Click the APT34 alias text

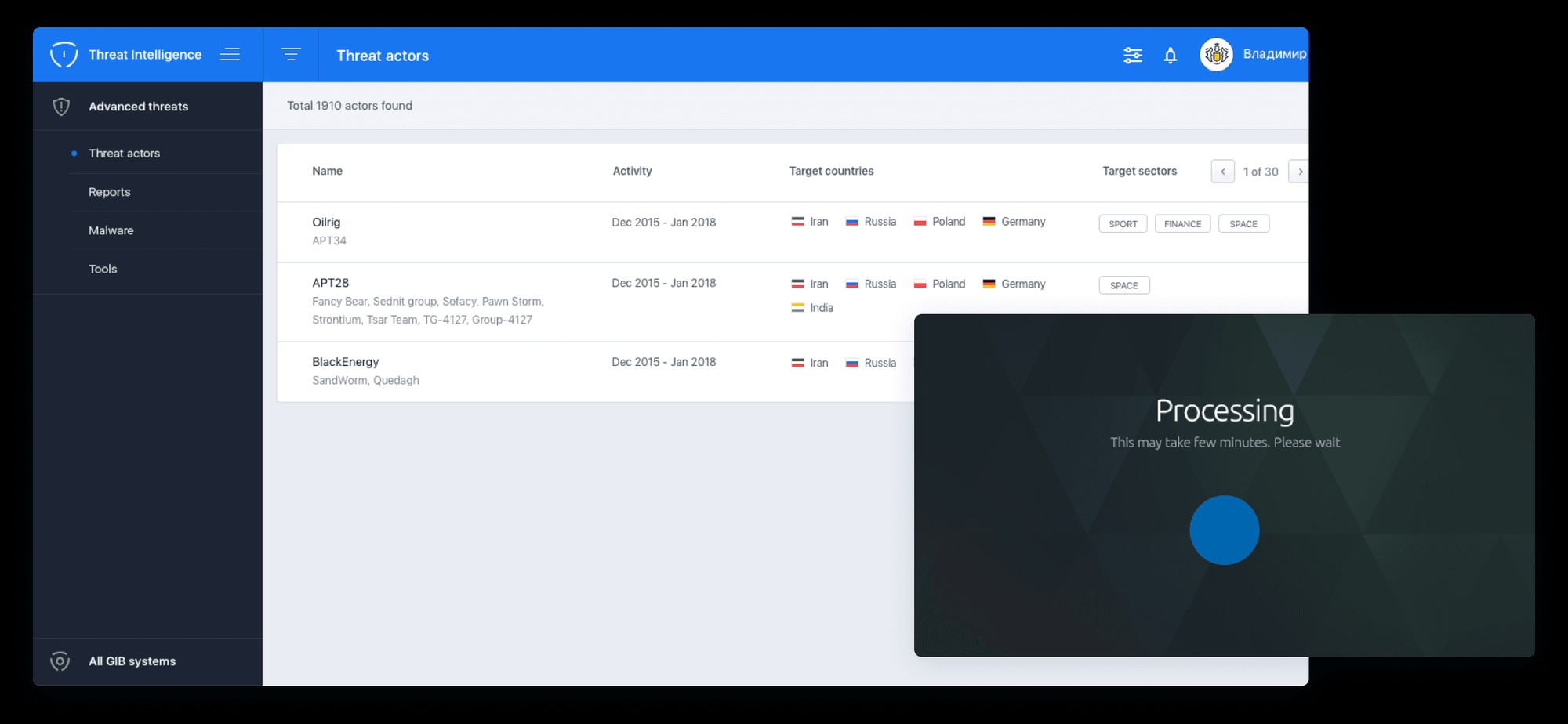(329, 241)
